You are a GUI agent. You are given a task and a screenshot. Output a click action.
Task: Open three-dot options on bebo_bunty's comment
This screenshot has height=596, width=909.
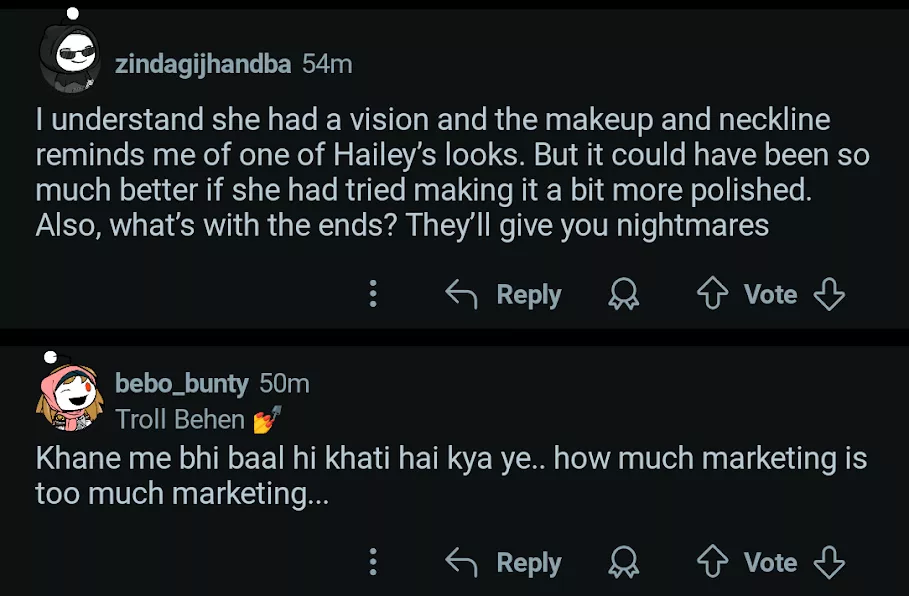point(373,563)
